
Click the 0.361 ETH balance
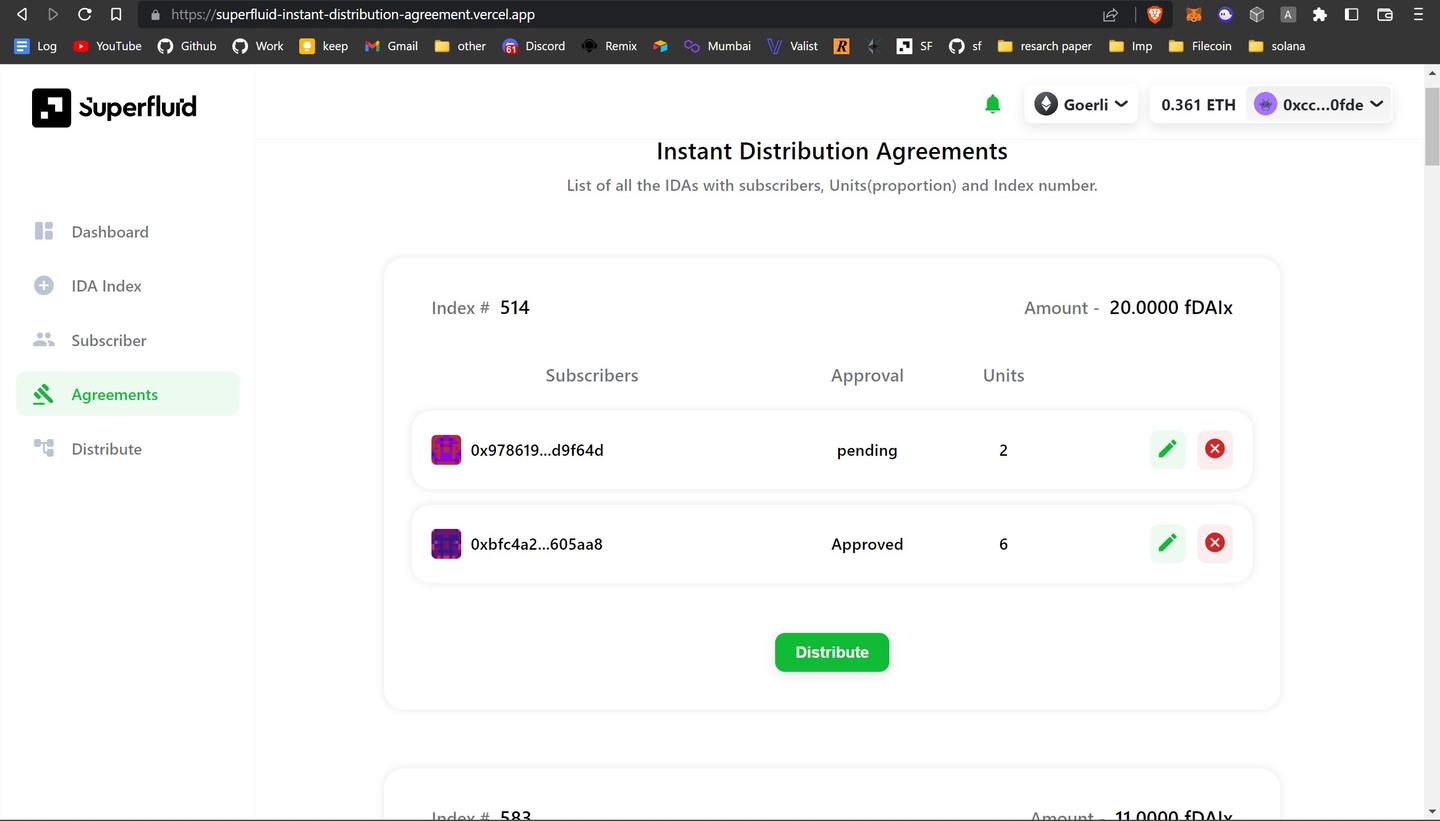click(1198, 104)
